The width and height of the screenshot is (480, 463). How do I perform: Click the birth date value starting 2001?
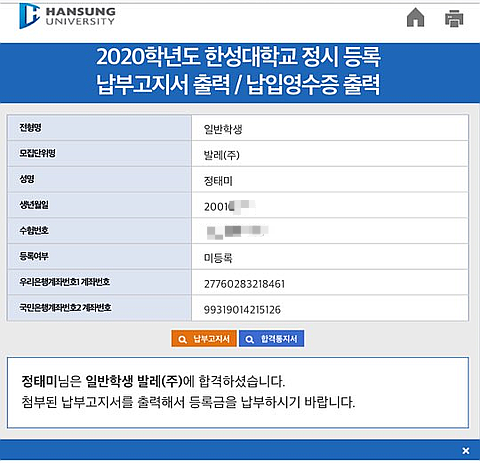[230, 207]
